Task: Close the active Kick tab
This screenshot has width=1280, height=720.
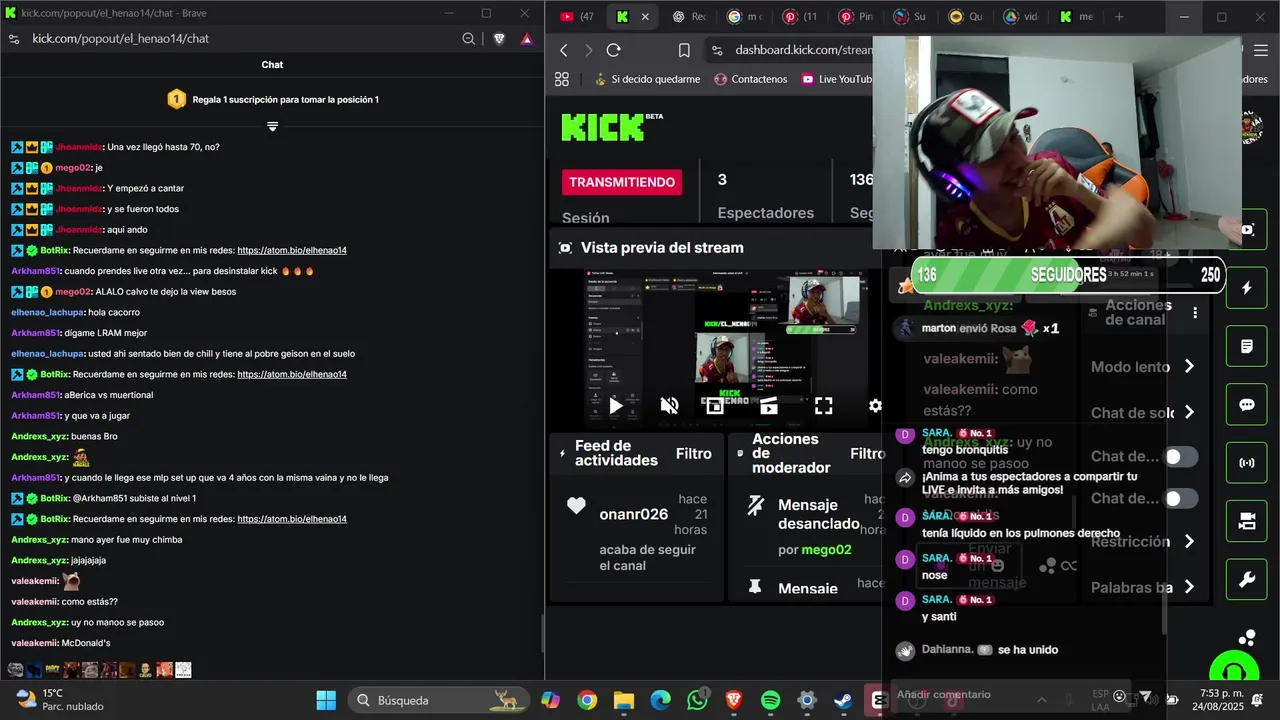Action: 645,17
